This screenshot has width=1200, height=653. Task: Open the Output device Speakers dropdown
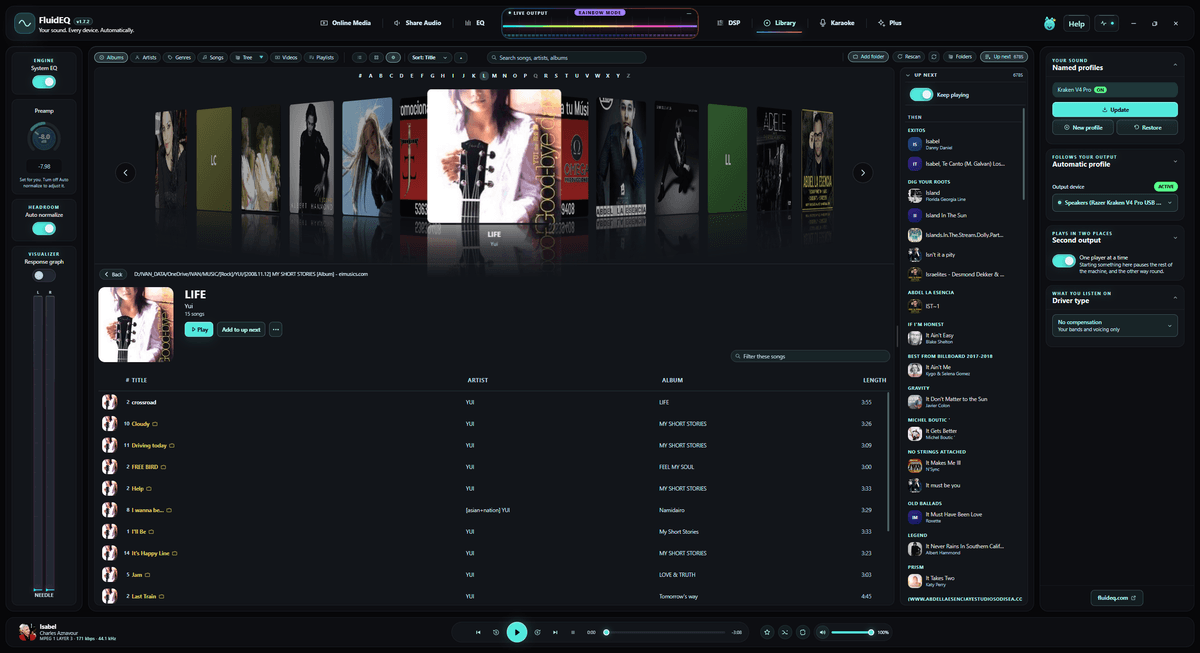[1115, 203]
